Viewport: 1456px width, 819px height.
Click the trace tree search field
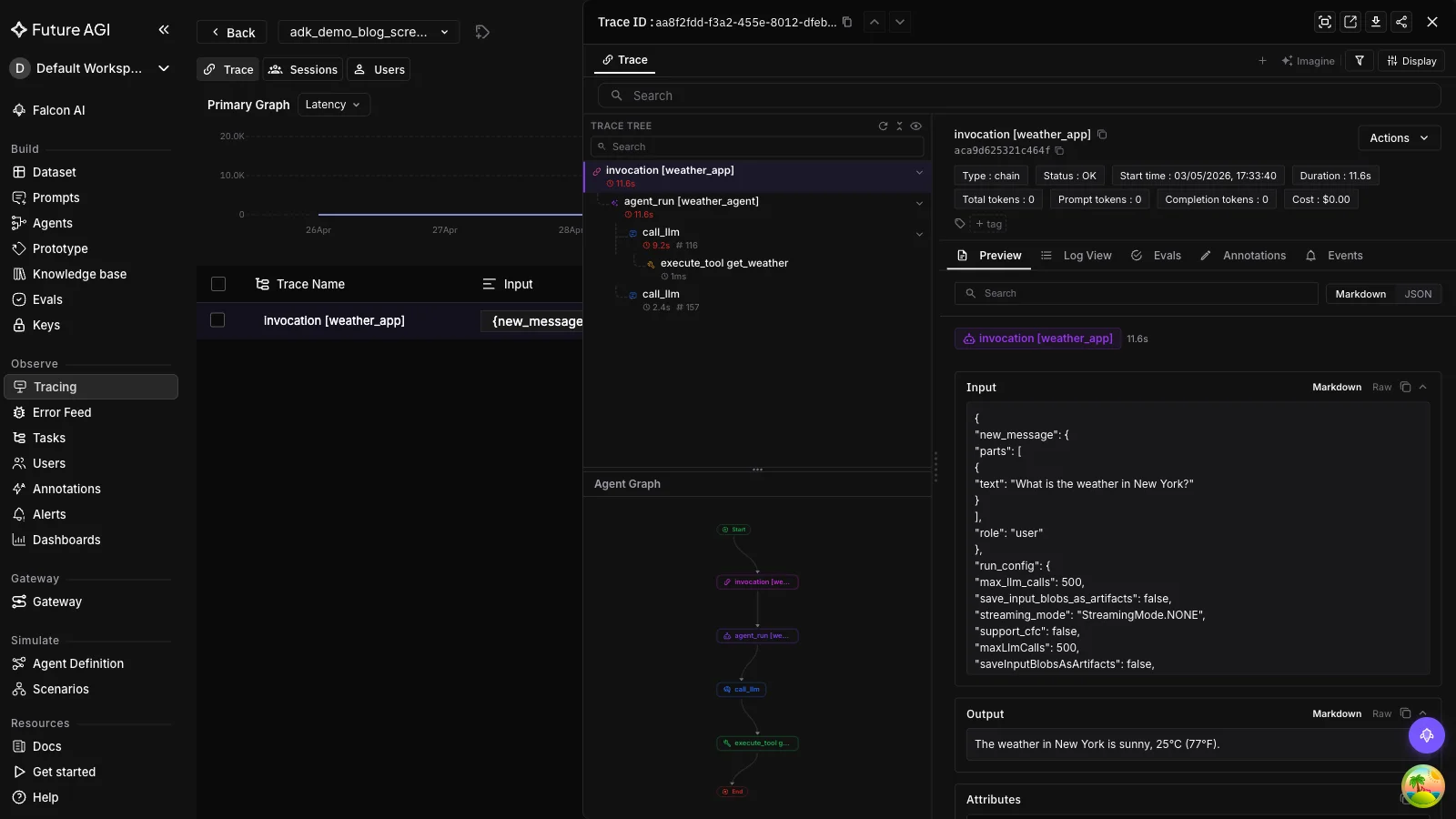pos(757,147)
